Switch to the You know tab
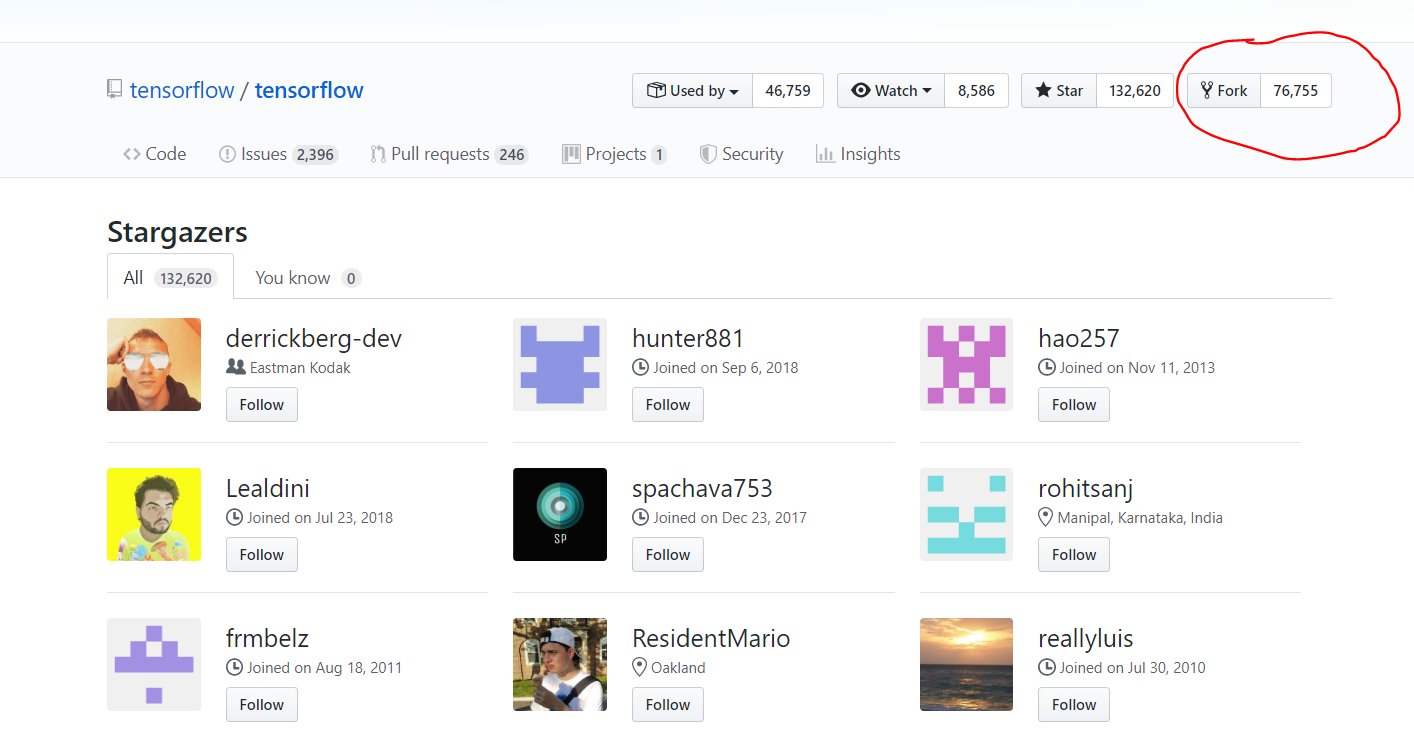 308,278
